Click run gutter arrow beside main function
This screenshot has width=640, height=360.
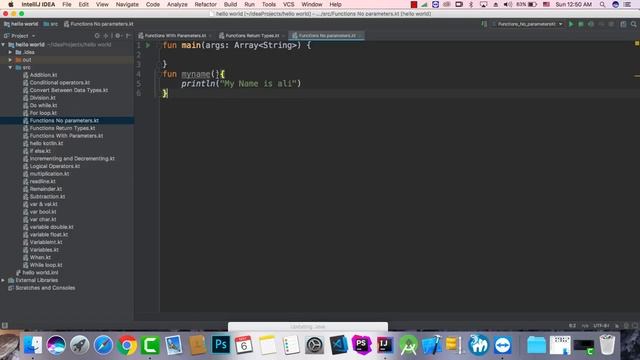tap(148, 45)
